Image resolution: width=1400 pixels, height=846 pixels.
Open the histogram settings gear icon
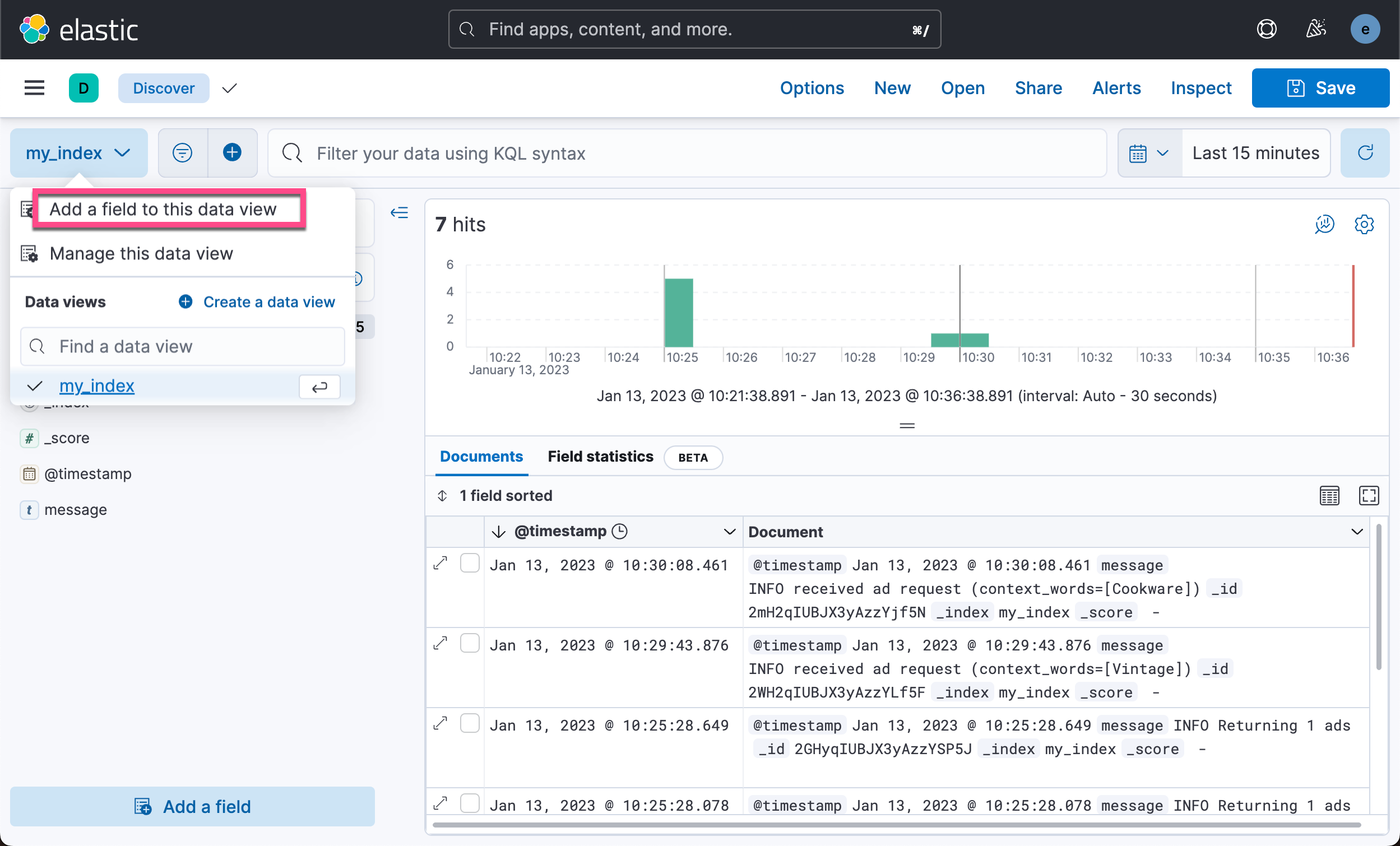(1364, 224)
